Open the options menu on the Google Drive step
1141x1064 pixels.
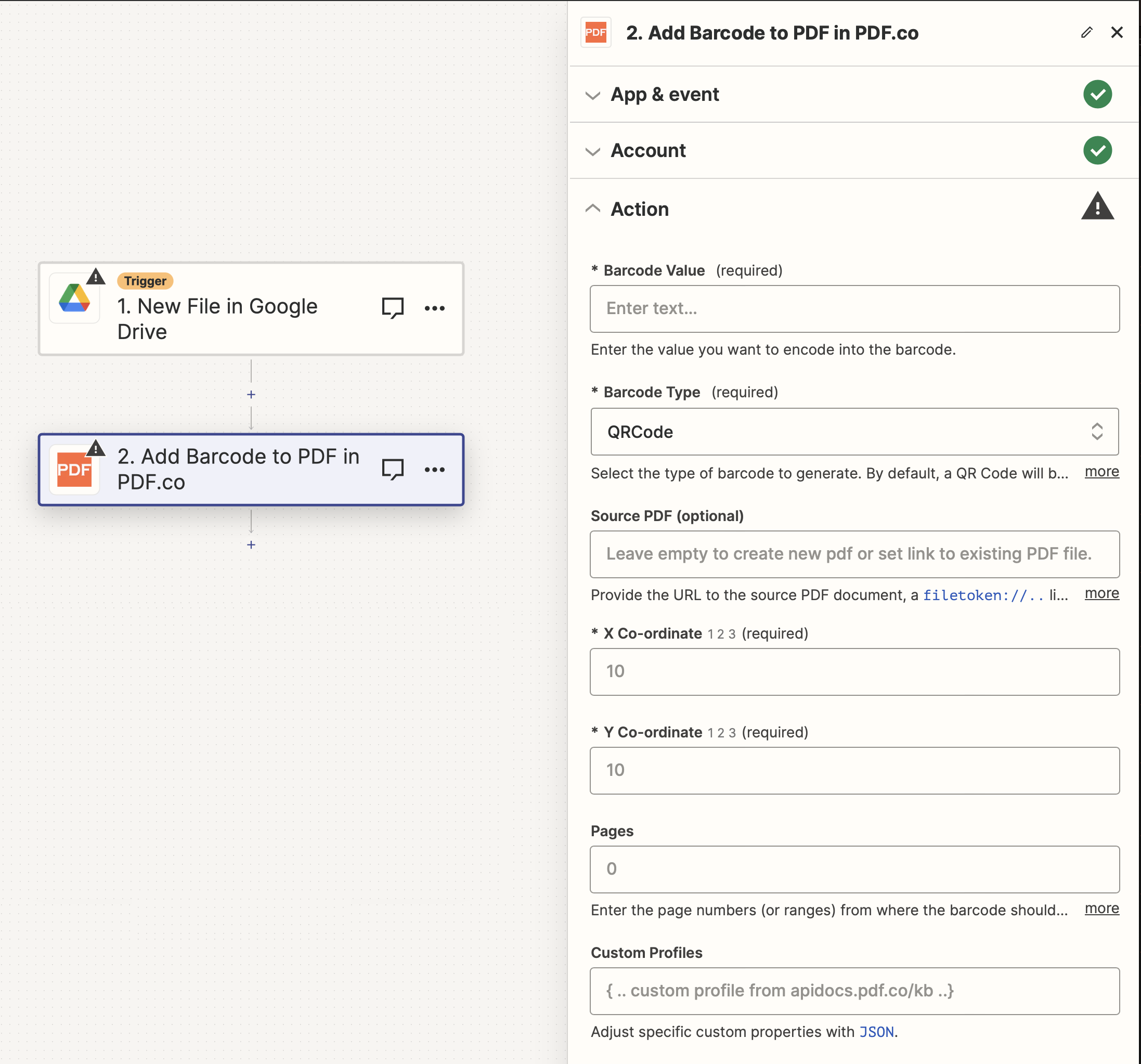[435, 308]
